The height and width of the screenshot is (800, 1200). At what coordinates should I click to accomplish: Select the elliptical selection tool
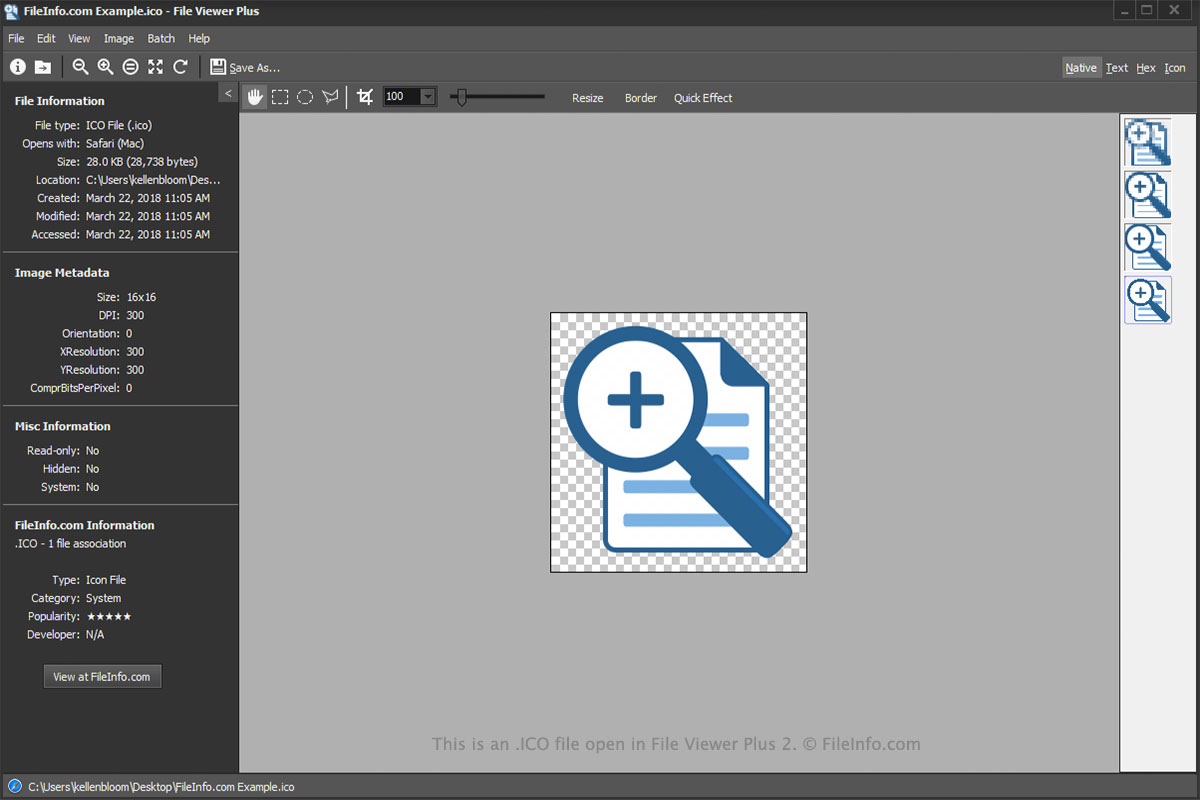(x=305, y=97)
